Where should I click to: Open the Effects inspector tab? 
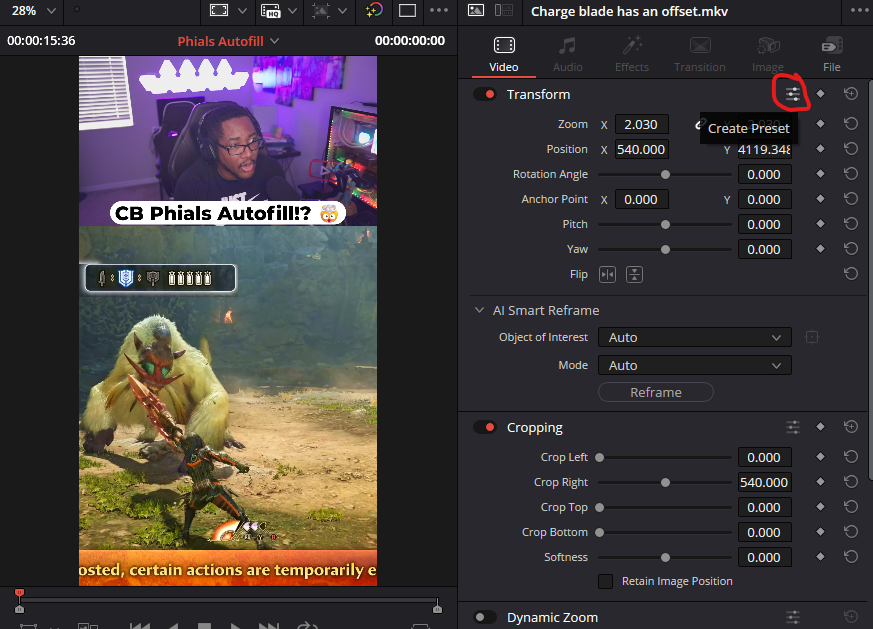pyautogui.click(x=632, y=55)
